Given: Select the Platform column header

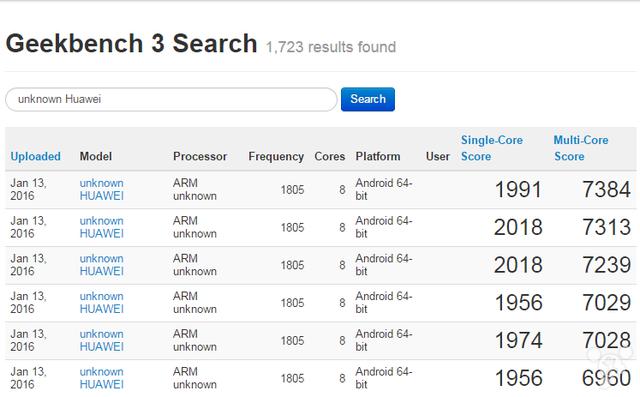Looking at the screenshot, I should tap(378, 156).
